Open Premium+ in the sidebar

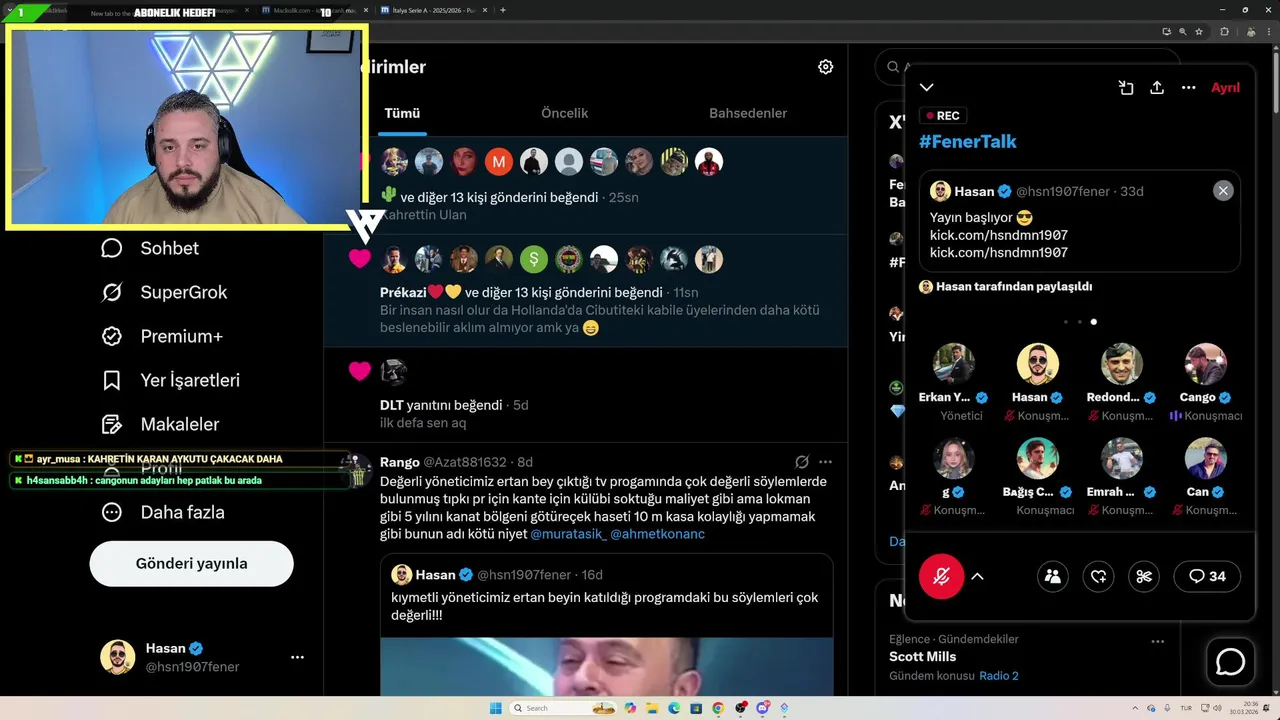(x=161, y=336)
